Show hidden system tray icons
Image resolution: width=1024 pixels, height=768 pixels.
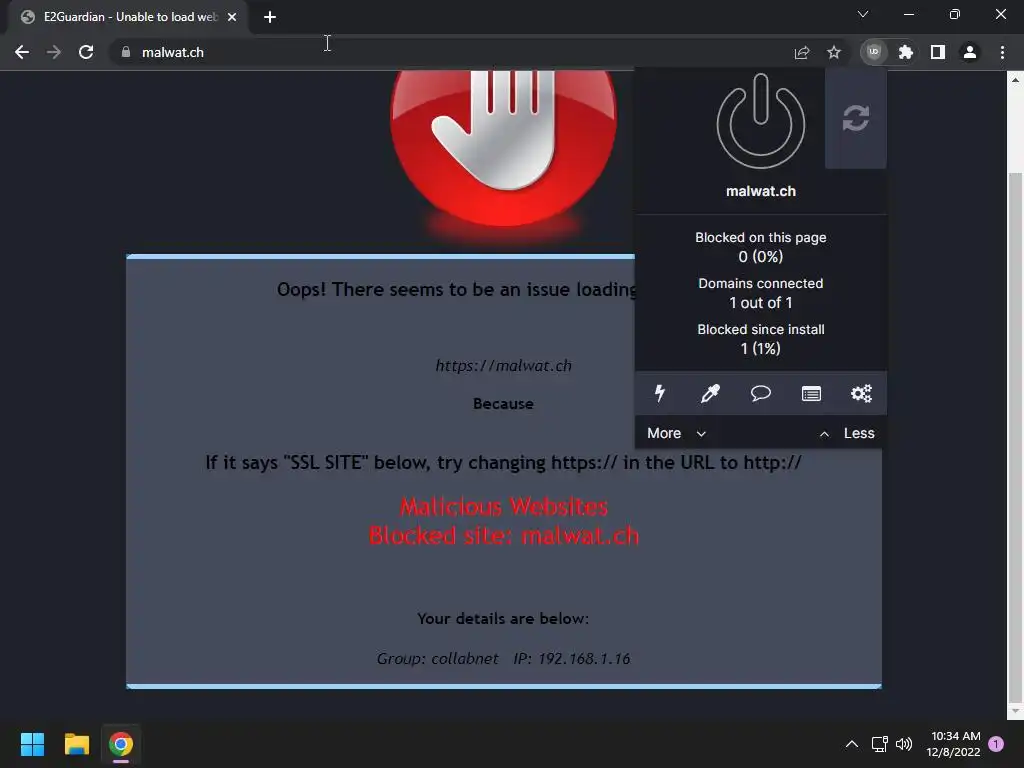click(x=852, y=744)
